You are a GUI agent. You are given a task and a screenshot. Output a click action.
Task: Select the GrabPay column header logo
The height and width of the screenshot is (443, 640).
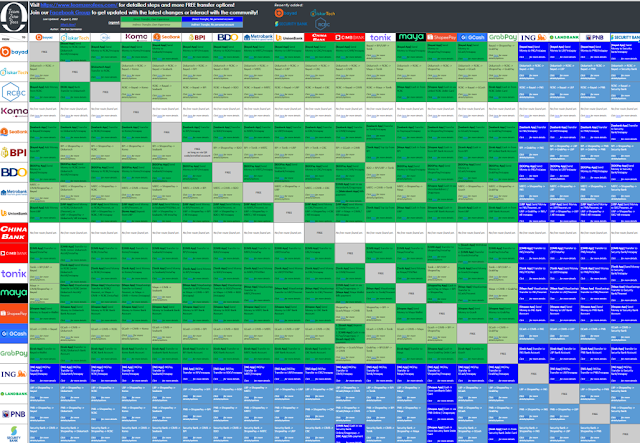point(502,37)
